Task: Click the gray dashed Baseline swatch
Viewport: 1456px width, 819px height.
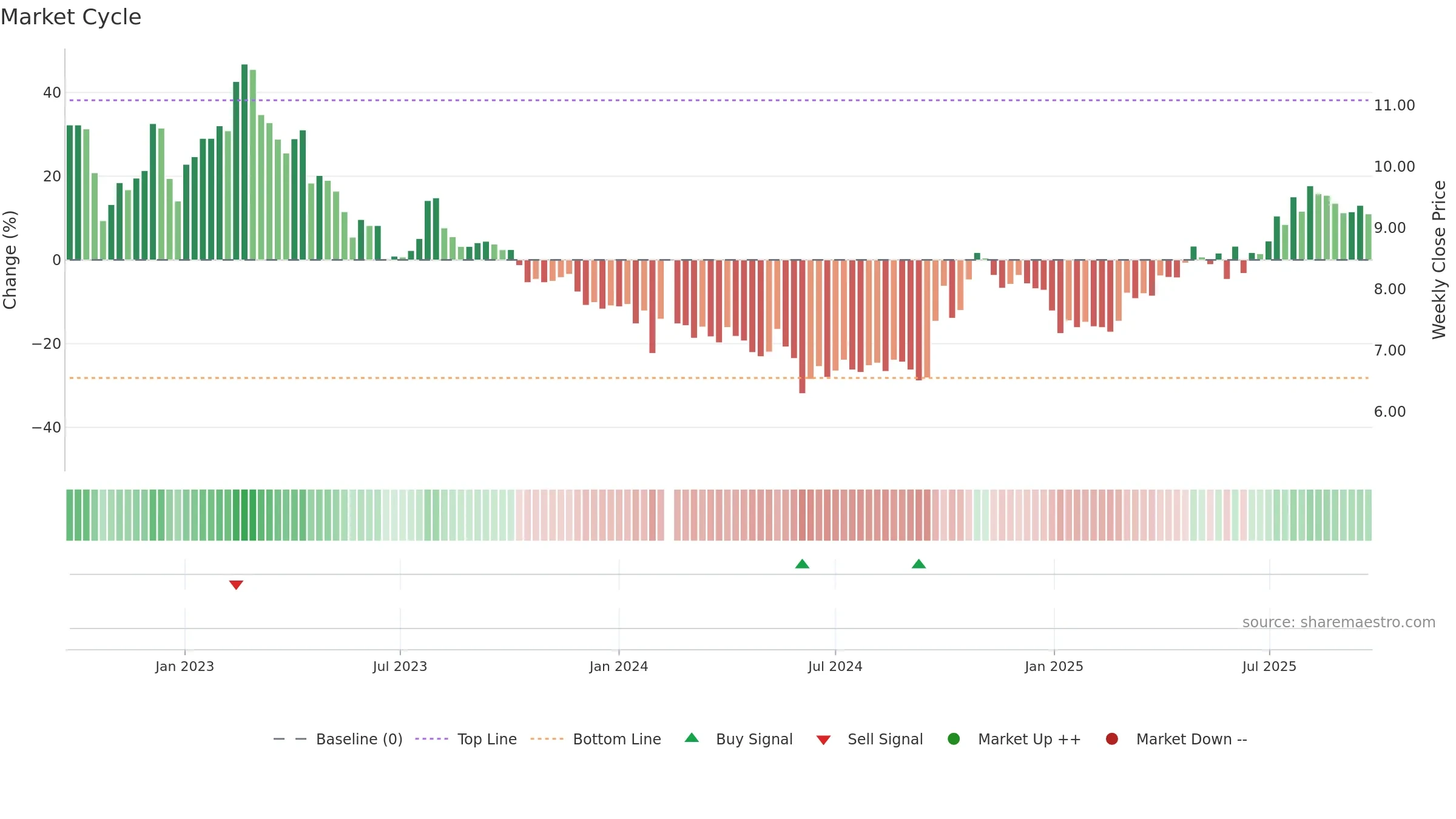Action: coord(290,739)
